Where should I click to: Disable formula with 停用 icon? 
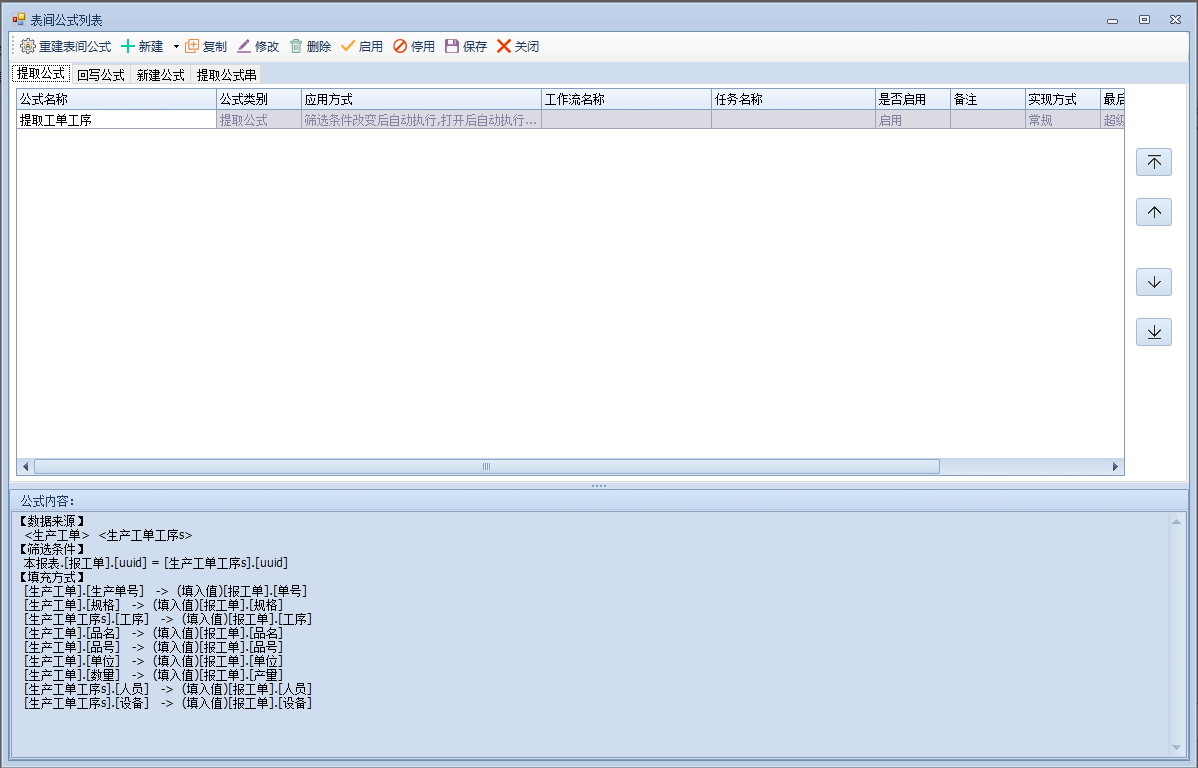click(x=400, y=46)
